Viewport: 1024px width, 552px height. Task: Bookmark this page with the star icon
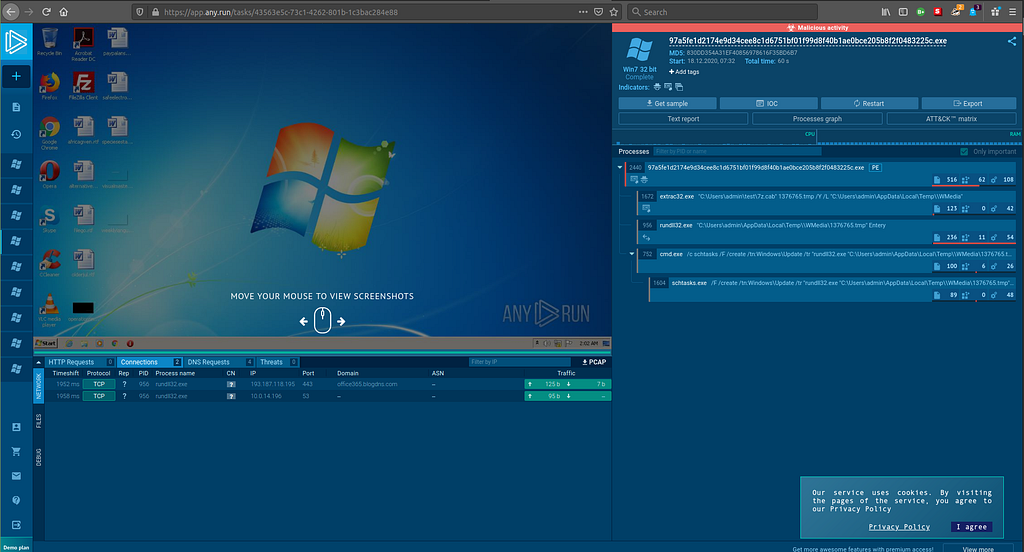614,12
